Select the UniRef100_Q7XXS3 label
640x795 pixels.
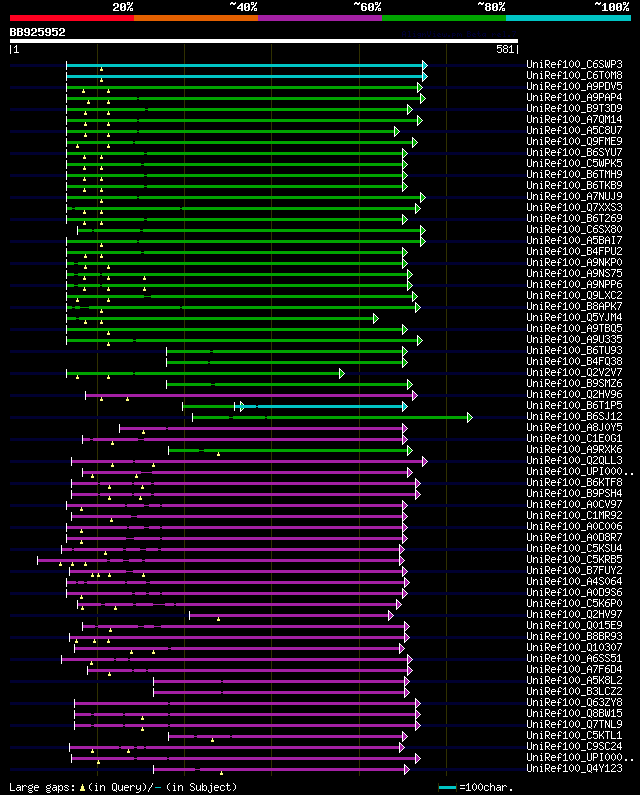pyautogui.click(x=574, y=207)
